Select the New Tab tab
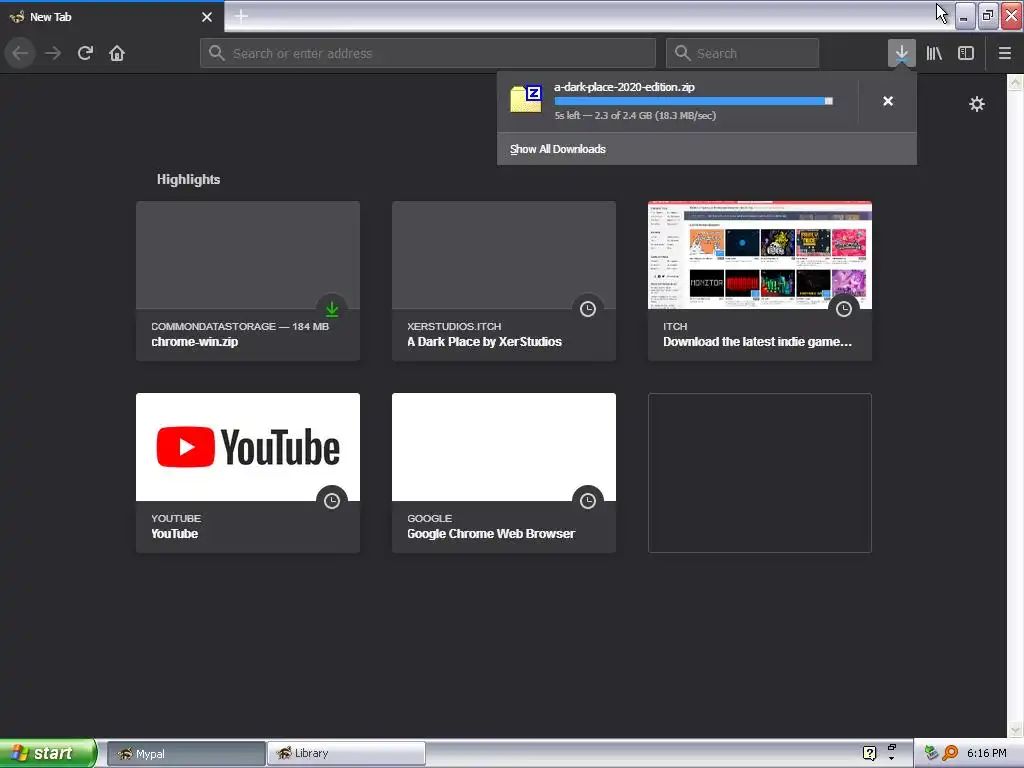 [112, 17]
